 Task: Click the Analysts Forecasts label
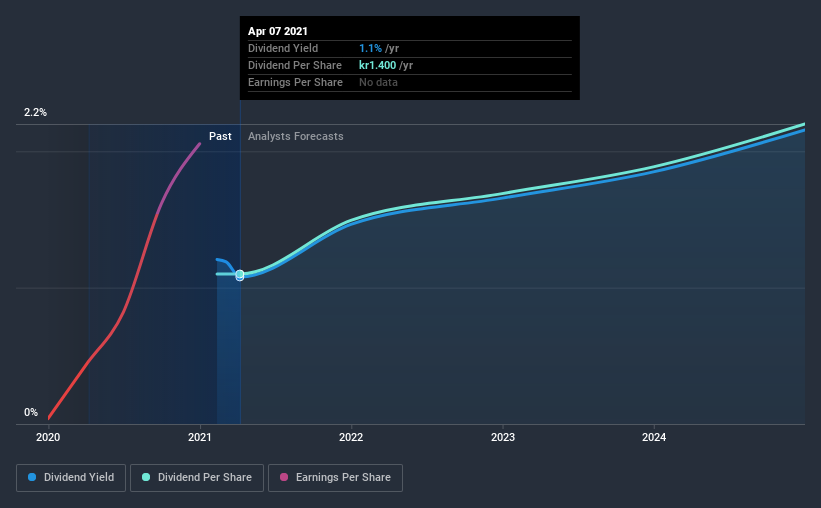pos(295,136)
